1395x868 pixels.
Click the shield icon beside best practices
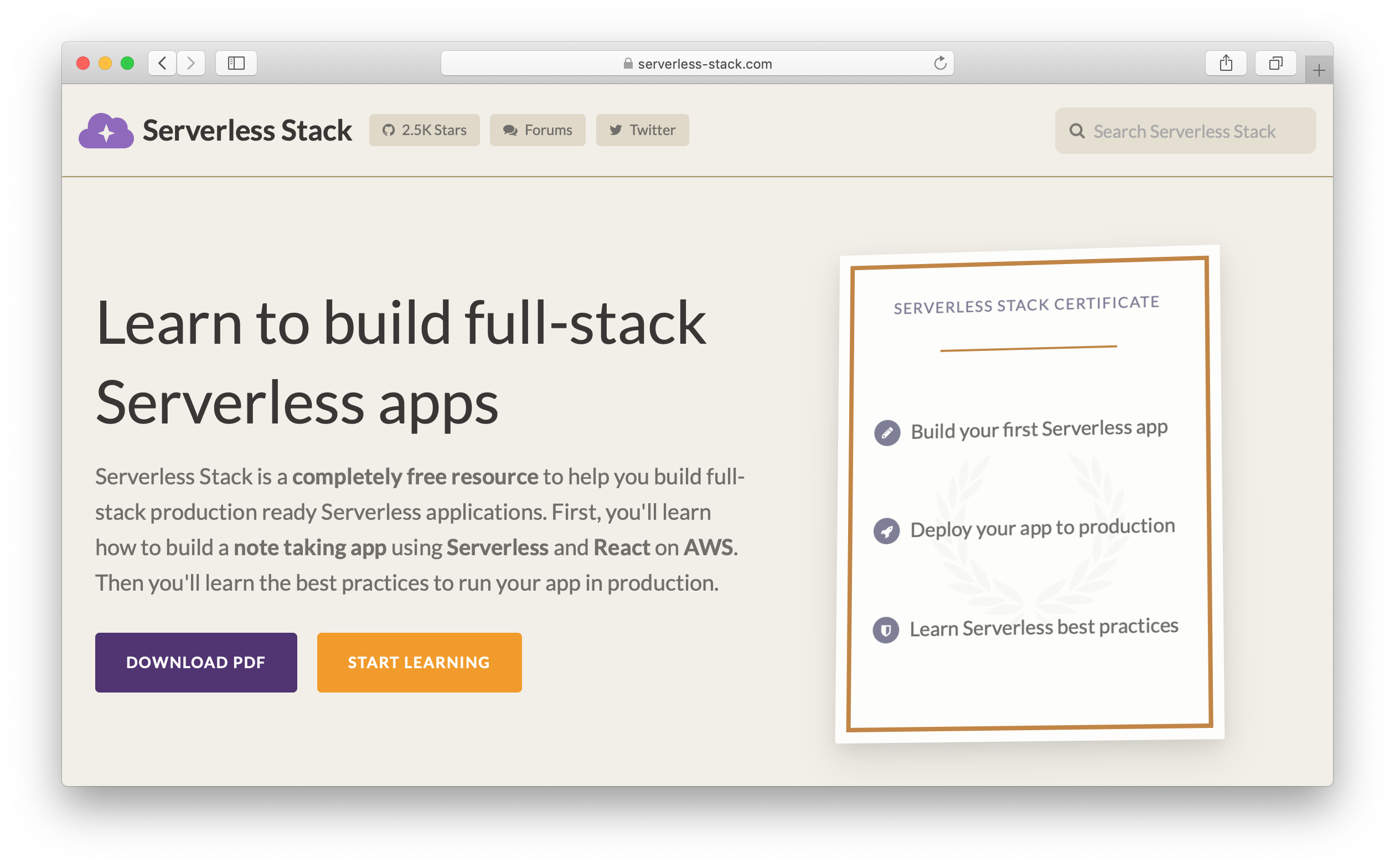pyautogui.click(x=886, y=631)
